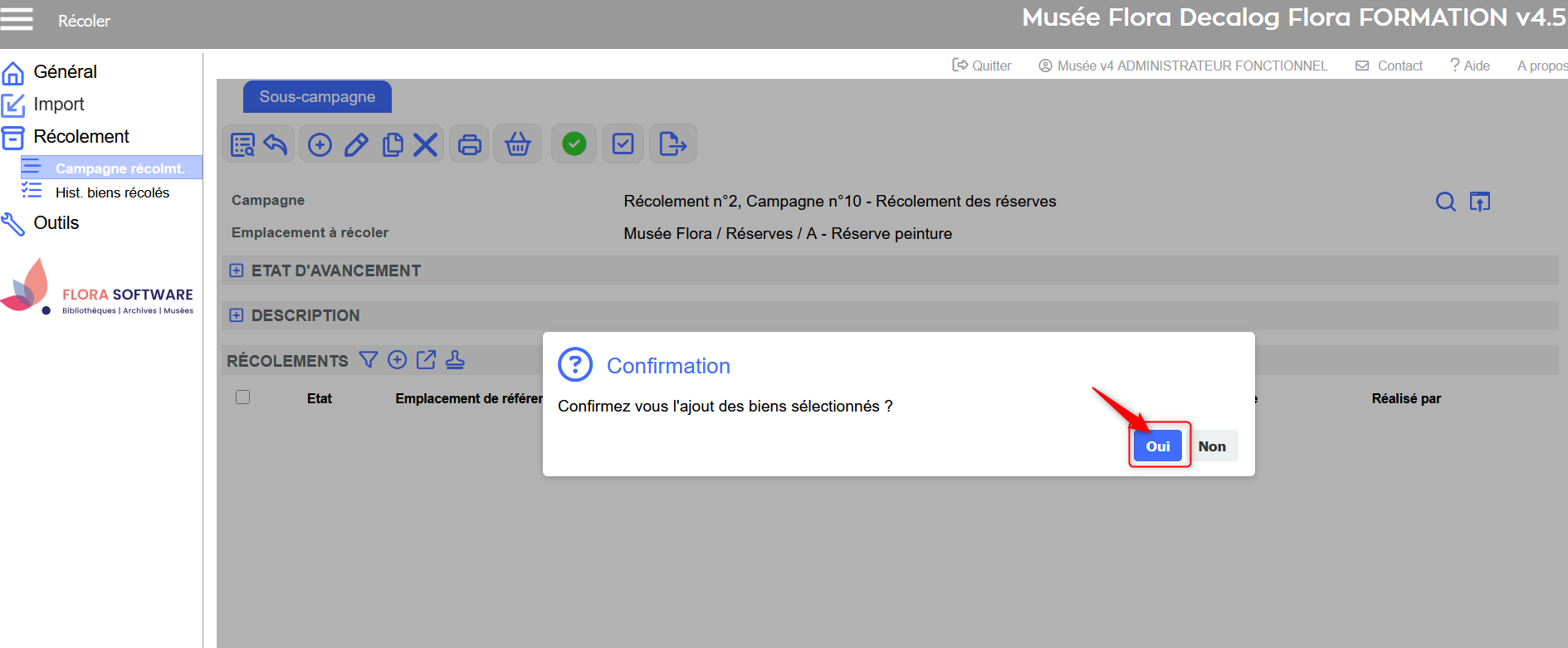This screenshot has width=1568, height=648.
Task: Click Non to cancel the confirmation
Action: [x=1211, y=446]
